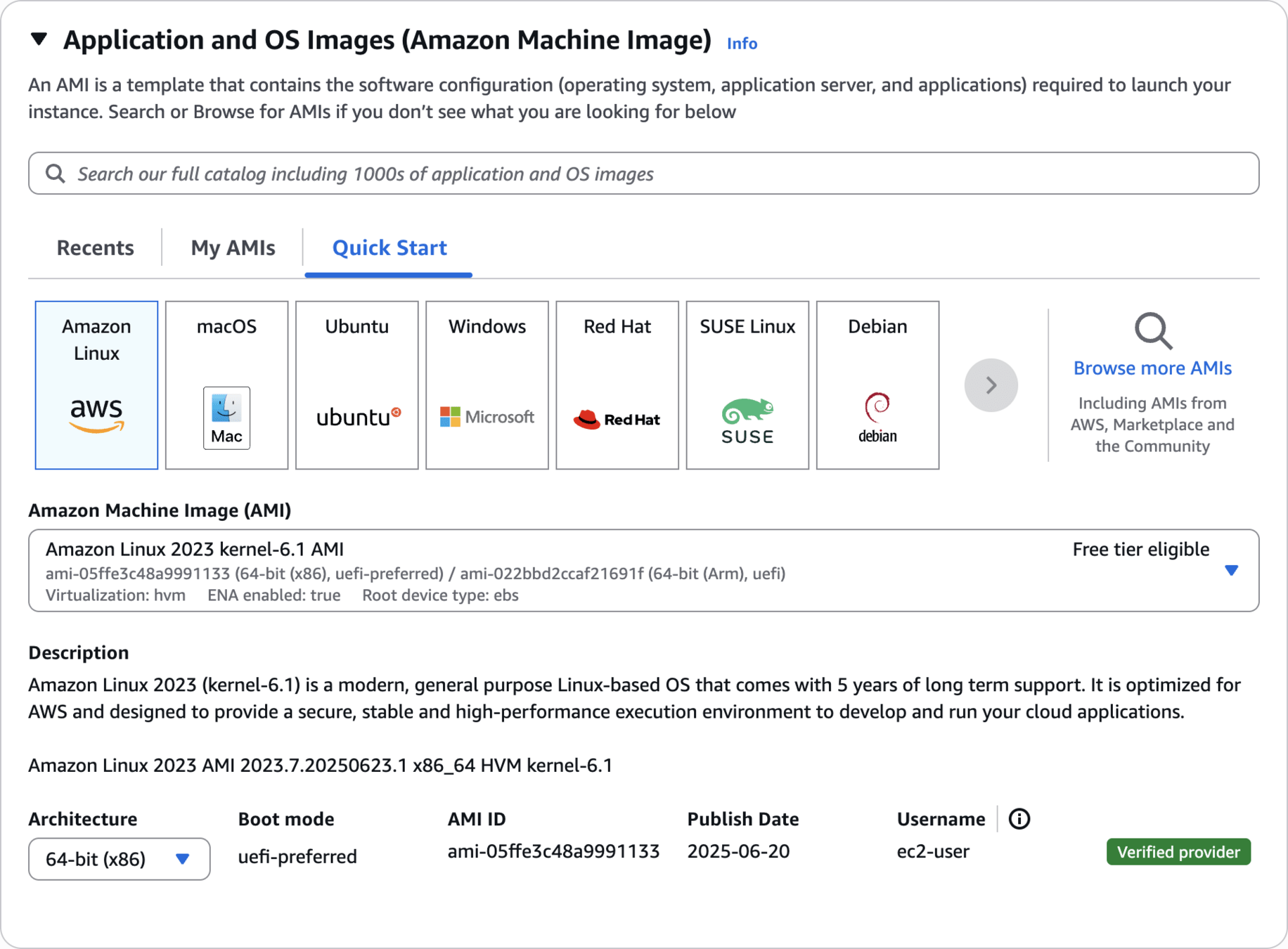Click the Publish Date 2025-06-20 value

pos(738,852)
